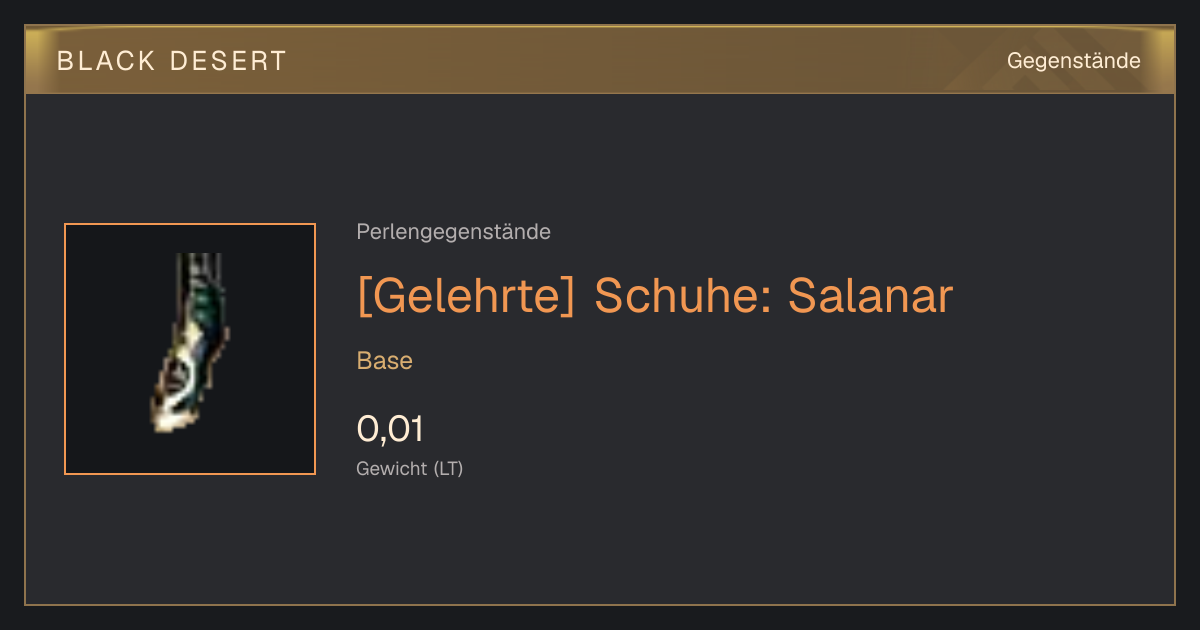The height and width of the screenshot is (630, 1200).
Task: Click the word BLACK in the header logo
Action: [x=106, y=61]
